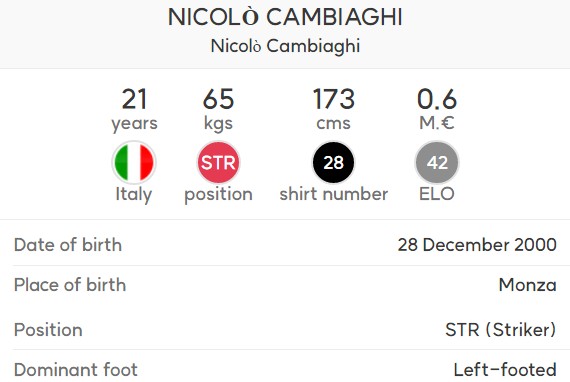
Task: Click the 0.6 M.€ market value
Action: click(437, 109)
